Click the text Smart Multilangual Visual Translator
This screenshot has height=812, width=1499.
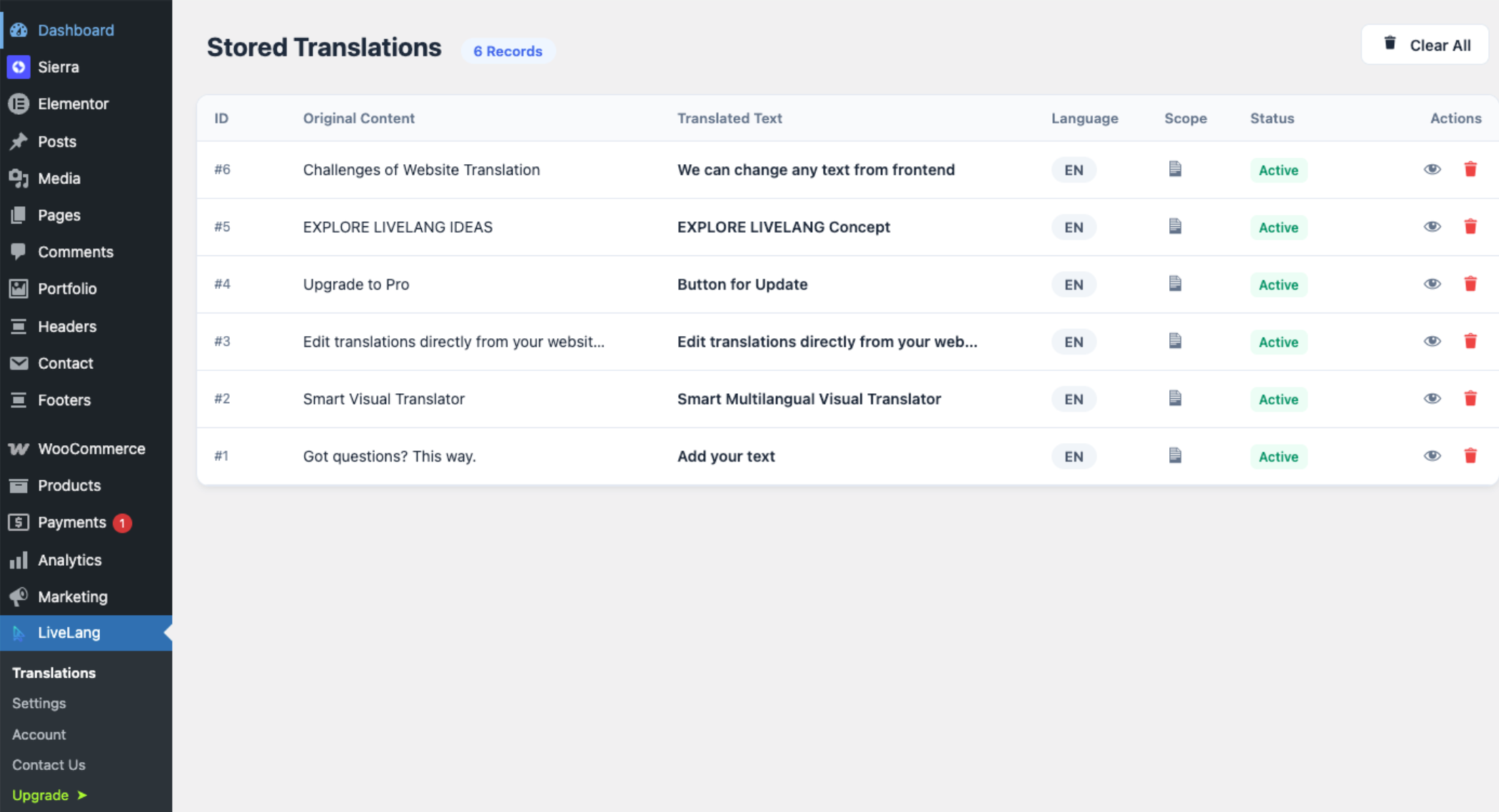(809, 399)
